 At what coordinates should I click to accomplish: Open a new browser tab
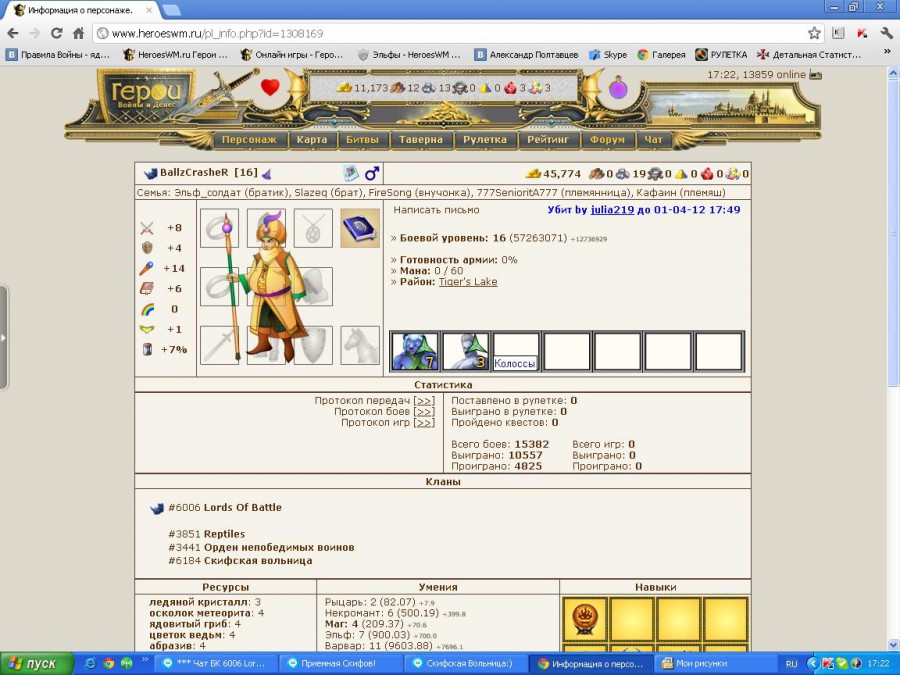(172, 10)
